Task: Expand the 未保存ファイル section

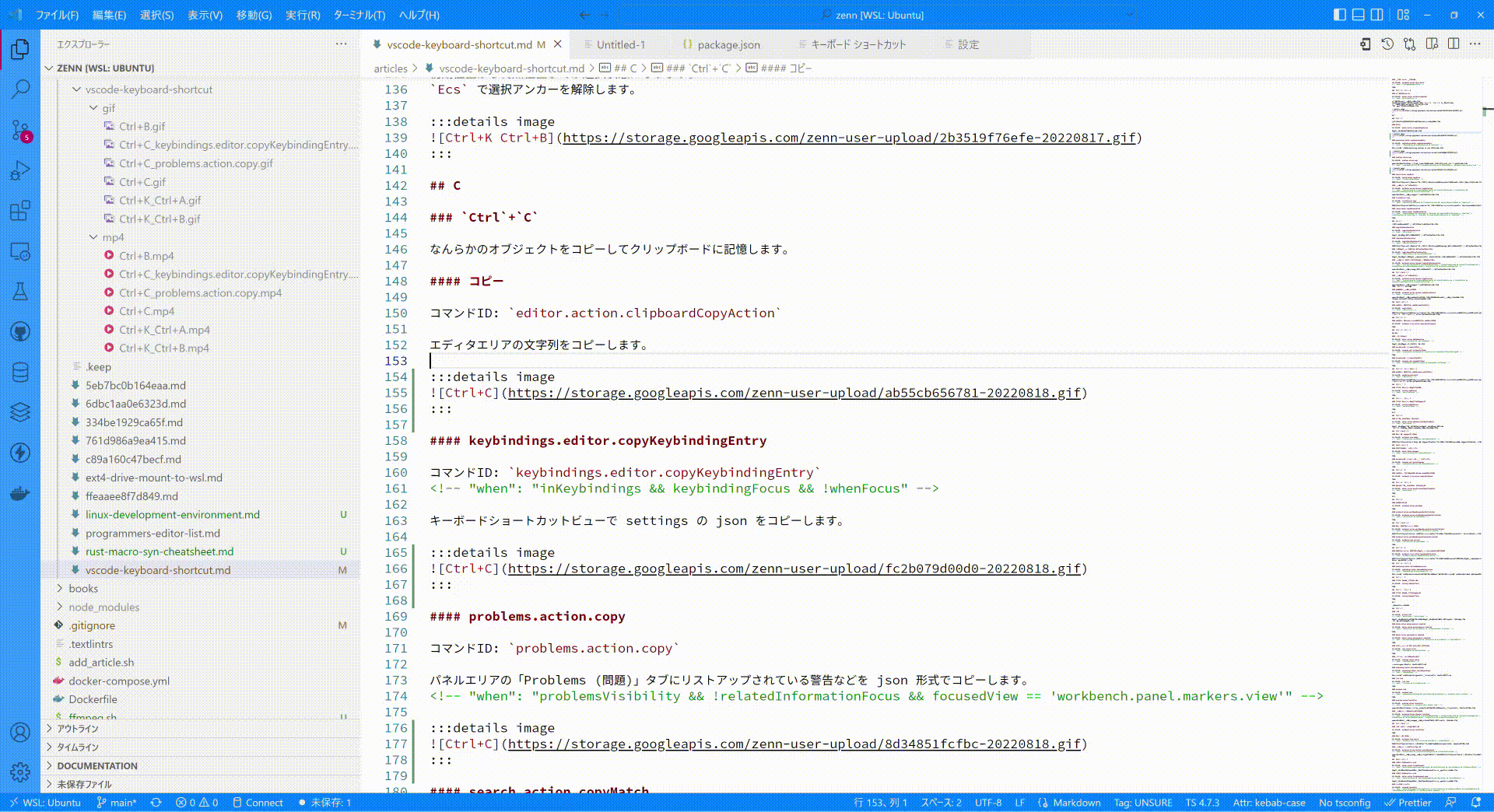Action: [201, 784]
